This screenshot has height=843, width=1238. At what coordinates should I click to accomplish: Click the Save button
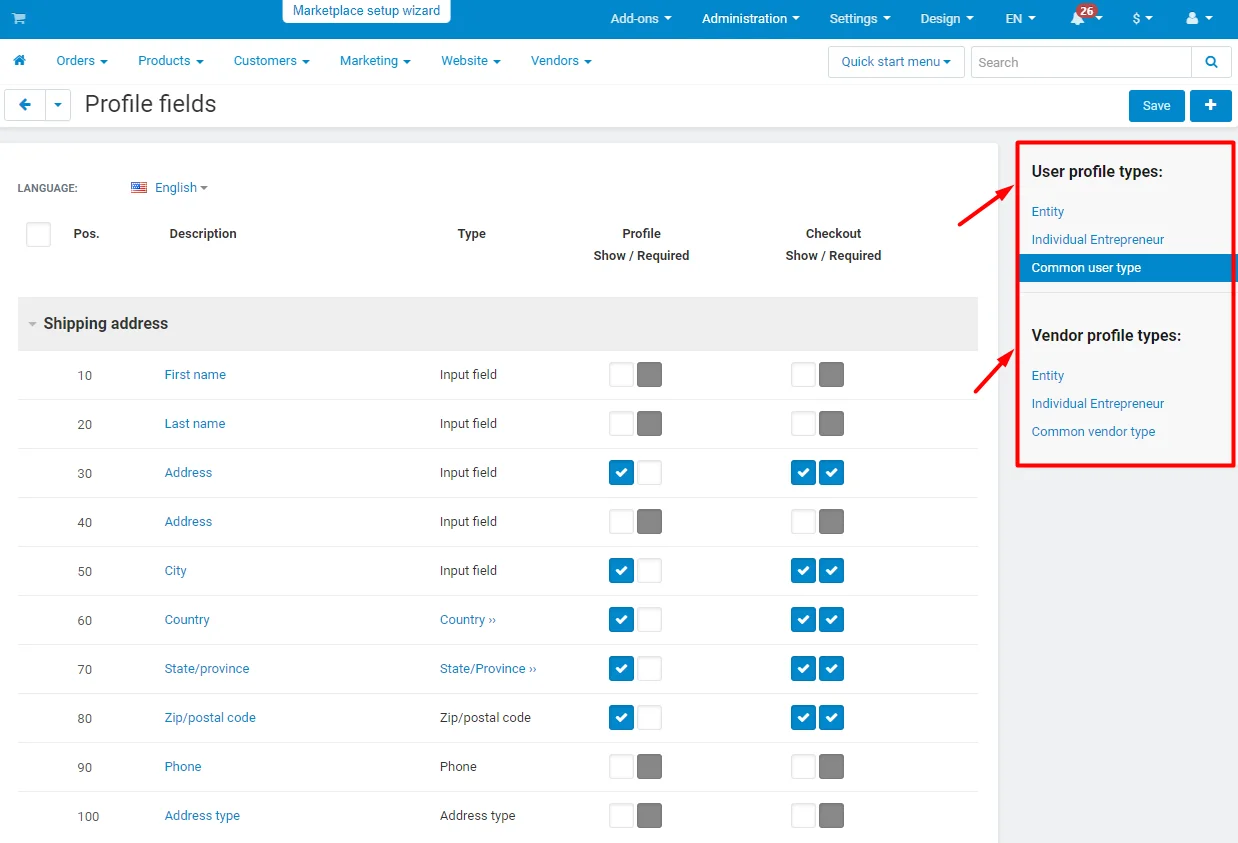point(1156,105)
